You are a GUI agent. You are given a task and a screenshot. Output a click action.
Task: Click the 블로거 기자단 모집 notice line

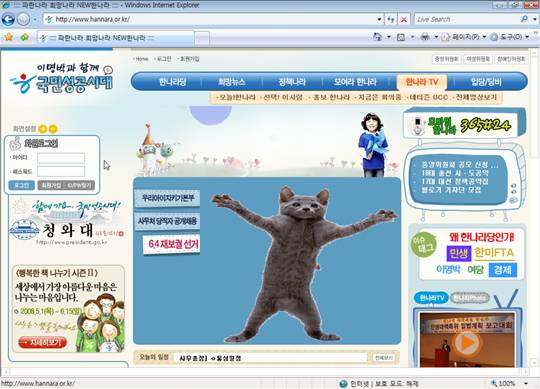click(x=451, y=190)
